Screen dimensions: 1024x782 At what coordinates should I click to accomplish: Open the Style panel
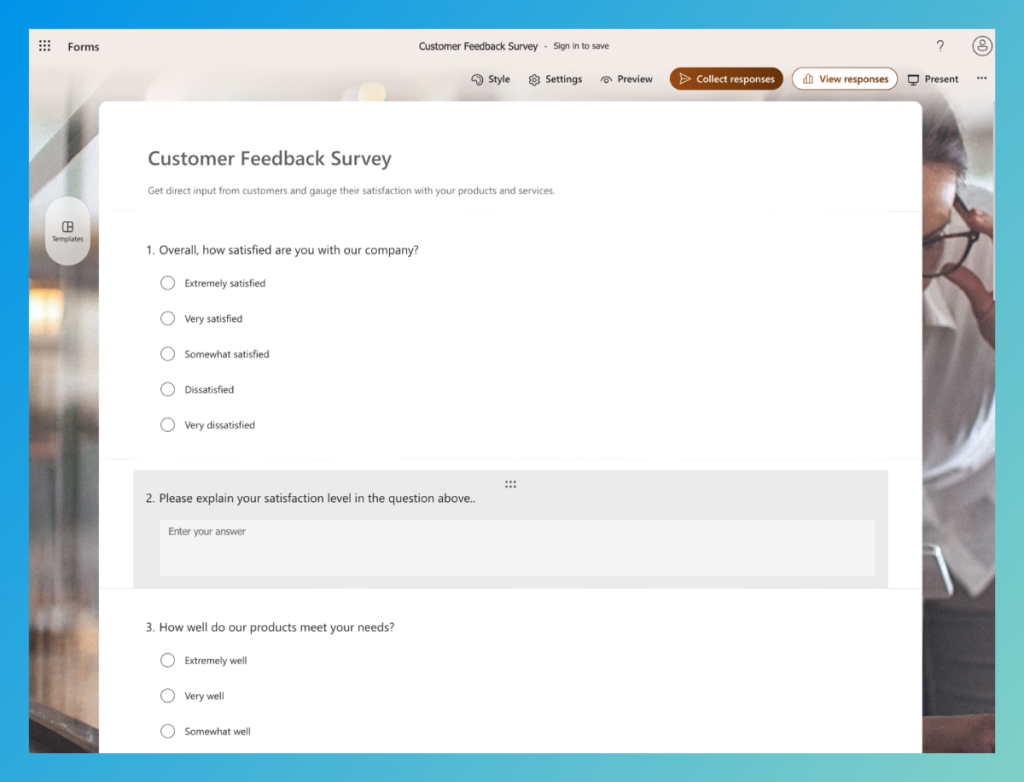490,79
